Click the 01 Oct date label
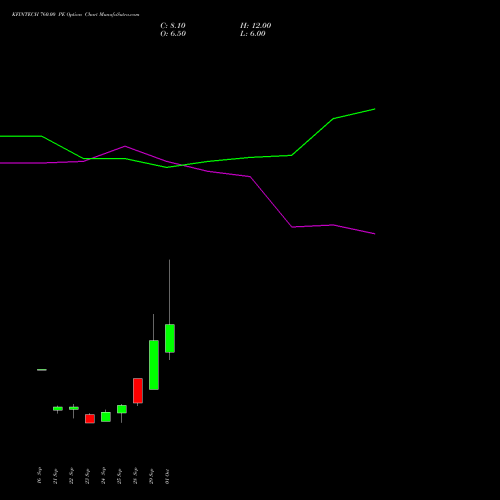Screen dimensions: 500x500 [167, 476]
